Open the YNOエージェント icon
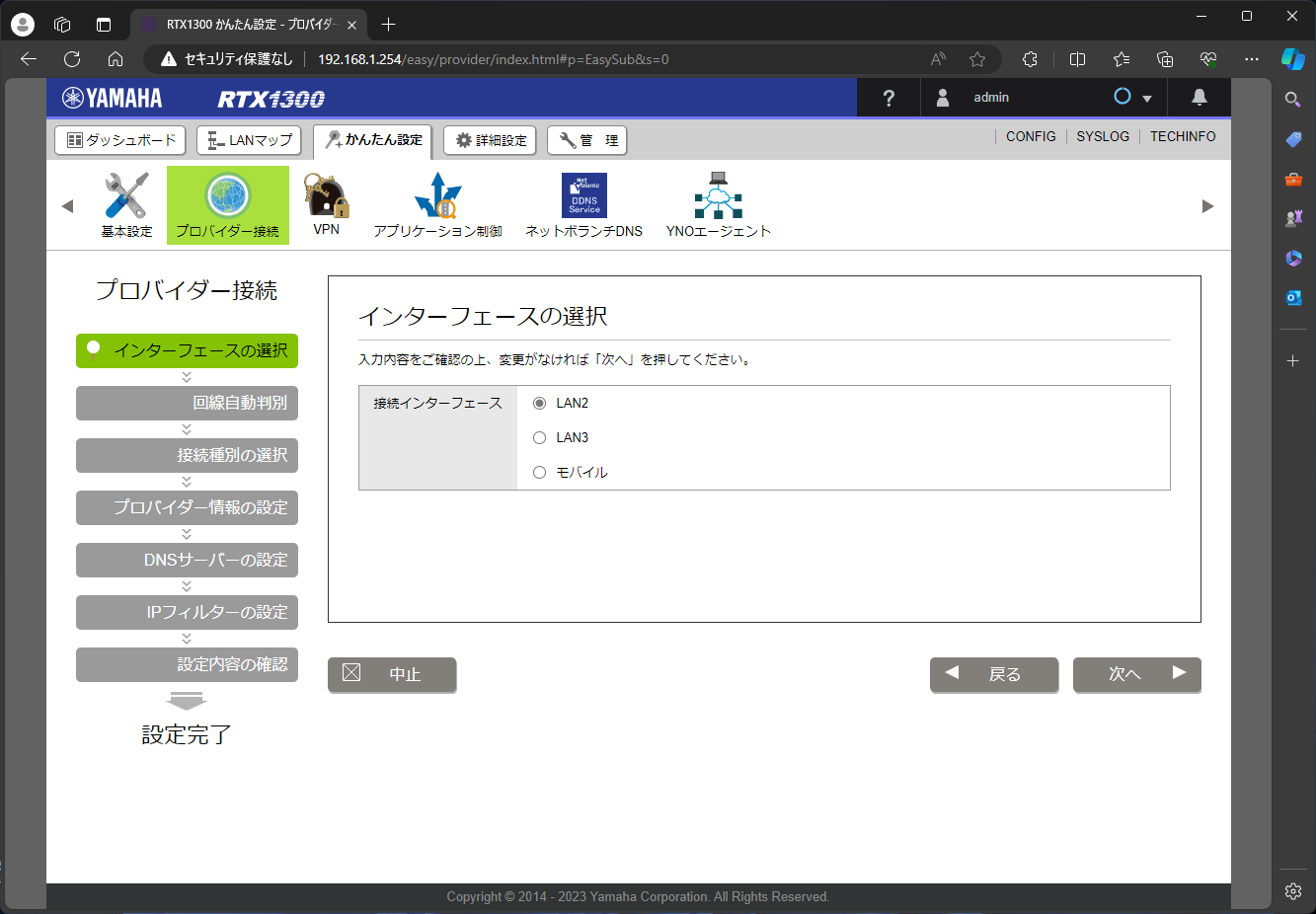Viewport: 1316px width, 914px height. coord(718,204)
